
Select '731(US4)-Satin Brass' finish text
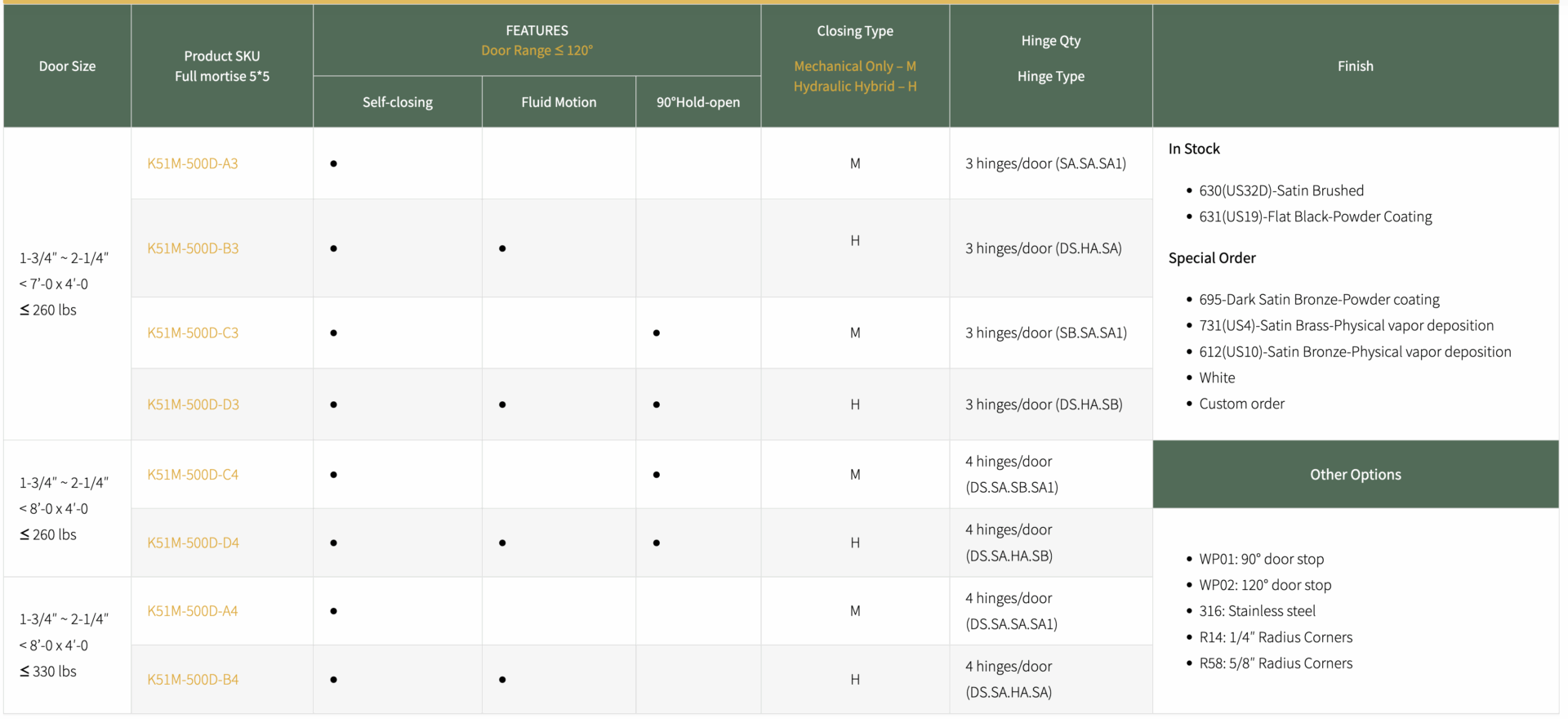click(1346, 326)
